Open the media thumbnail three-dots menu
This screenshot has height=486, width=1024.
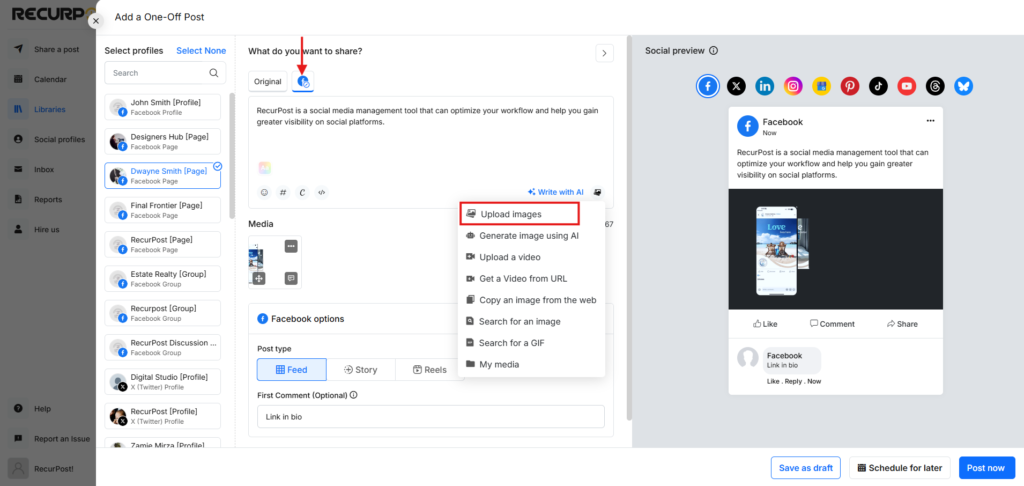291,246
